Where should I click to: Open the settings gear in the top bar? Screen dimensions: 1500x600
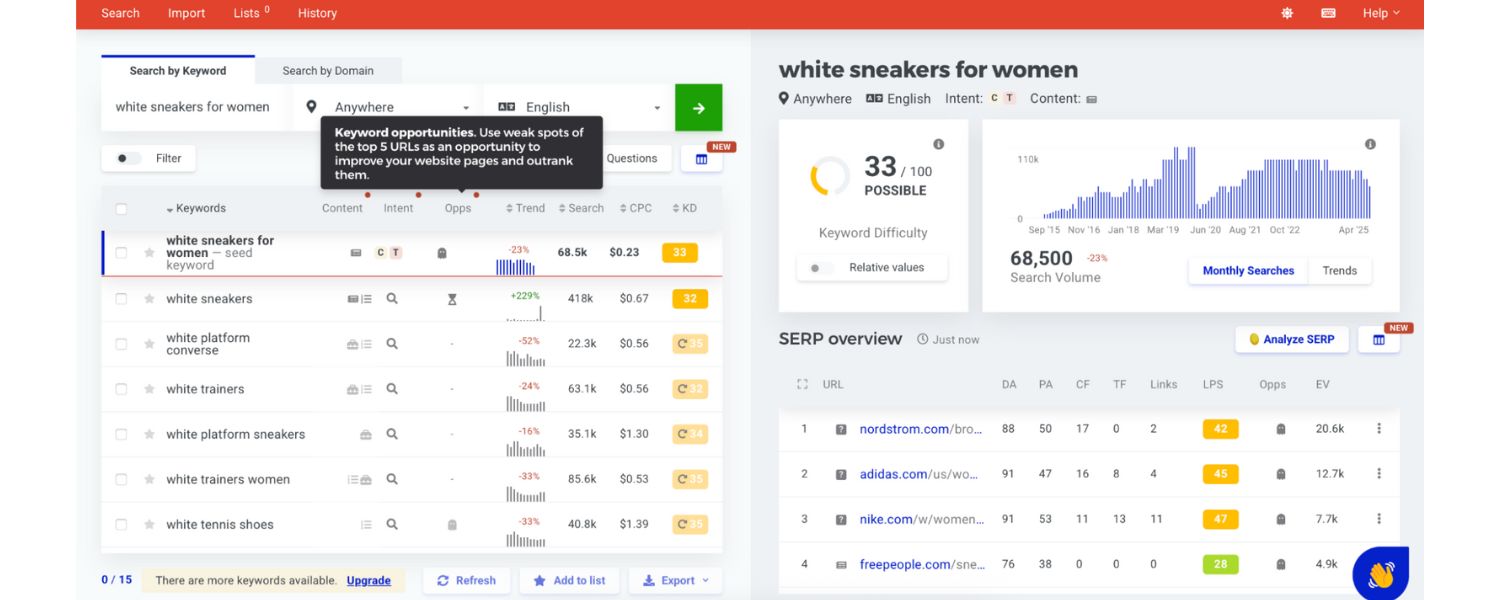pyautogui.click(x=1287, y=13)
